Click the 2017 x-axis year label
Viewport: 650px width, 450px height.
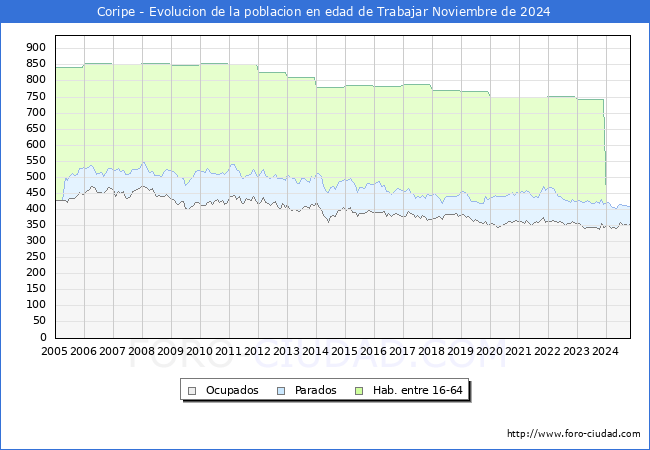pyautogui.click(x=403, y=351)
